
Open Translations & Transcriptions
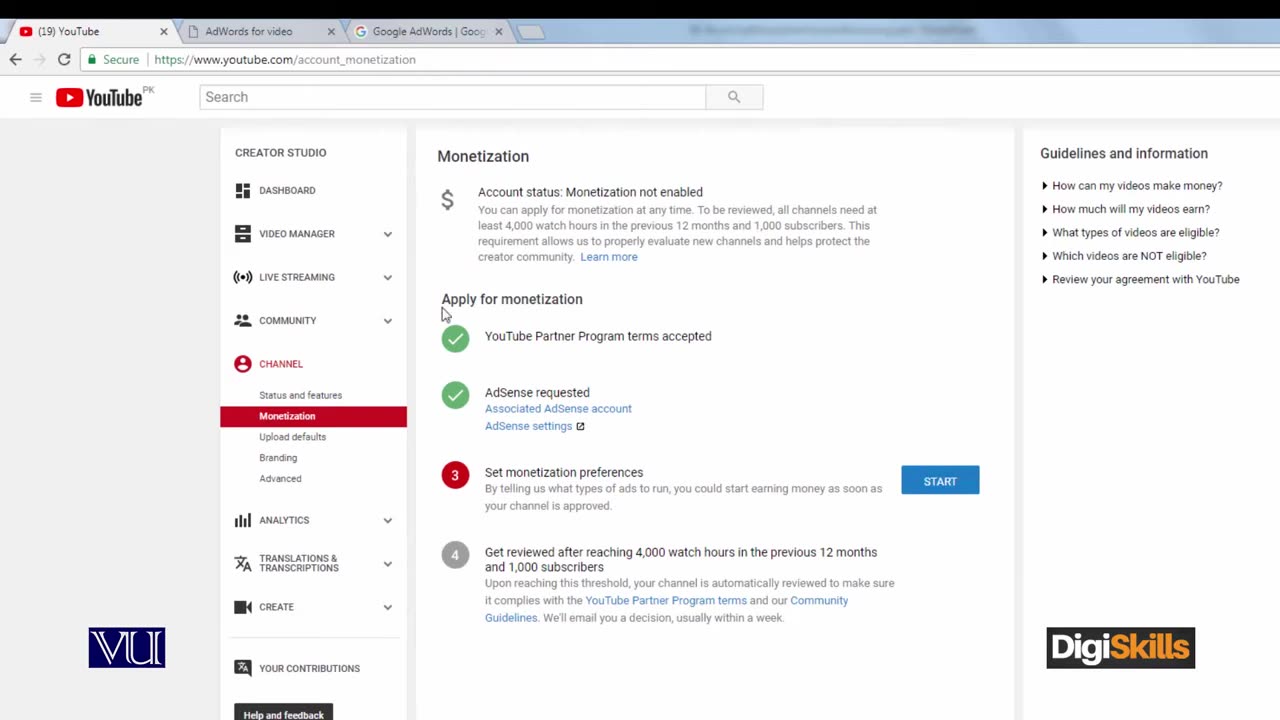(x=299, y=563)
